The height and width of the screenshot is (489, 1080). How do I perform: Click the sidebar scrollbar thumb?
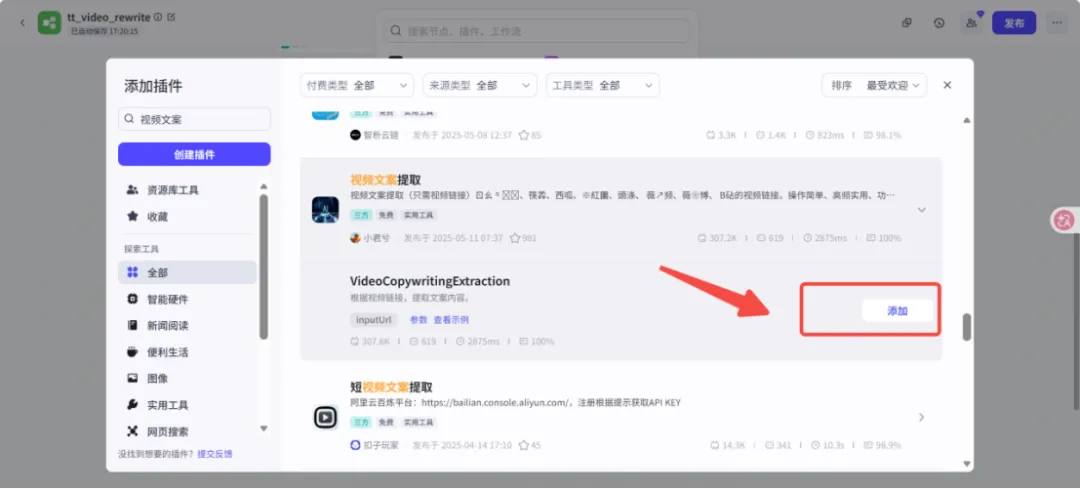(263, 267)
